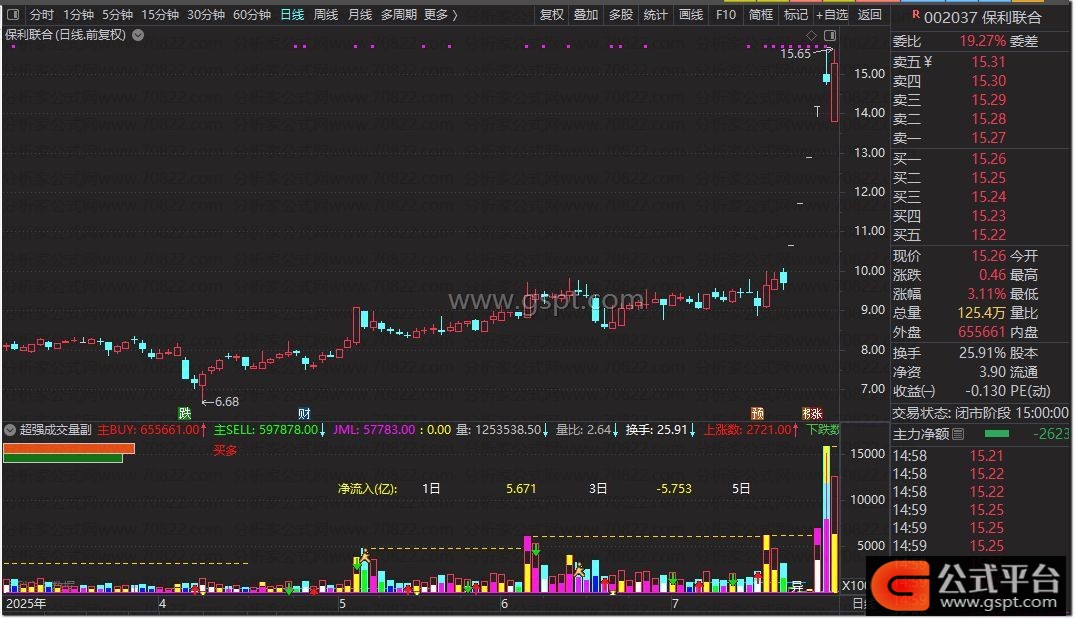
Task: Click the 预 forecast marker
Action: click(x=758, y=413)
